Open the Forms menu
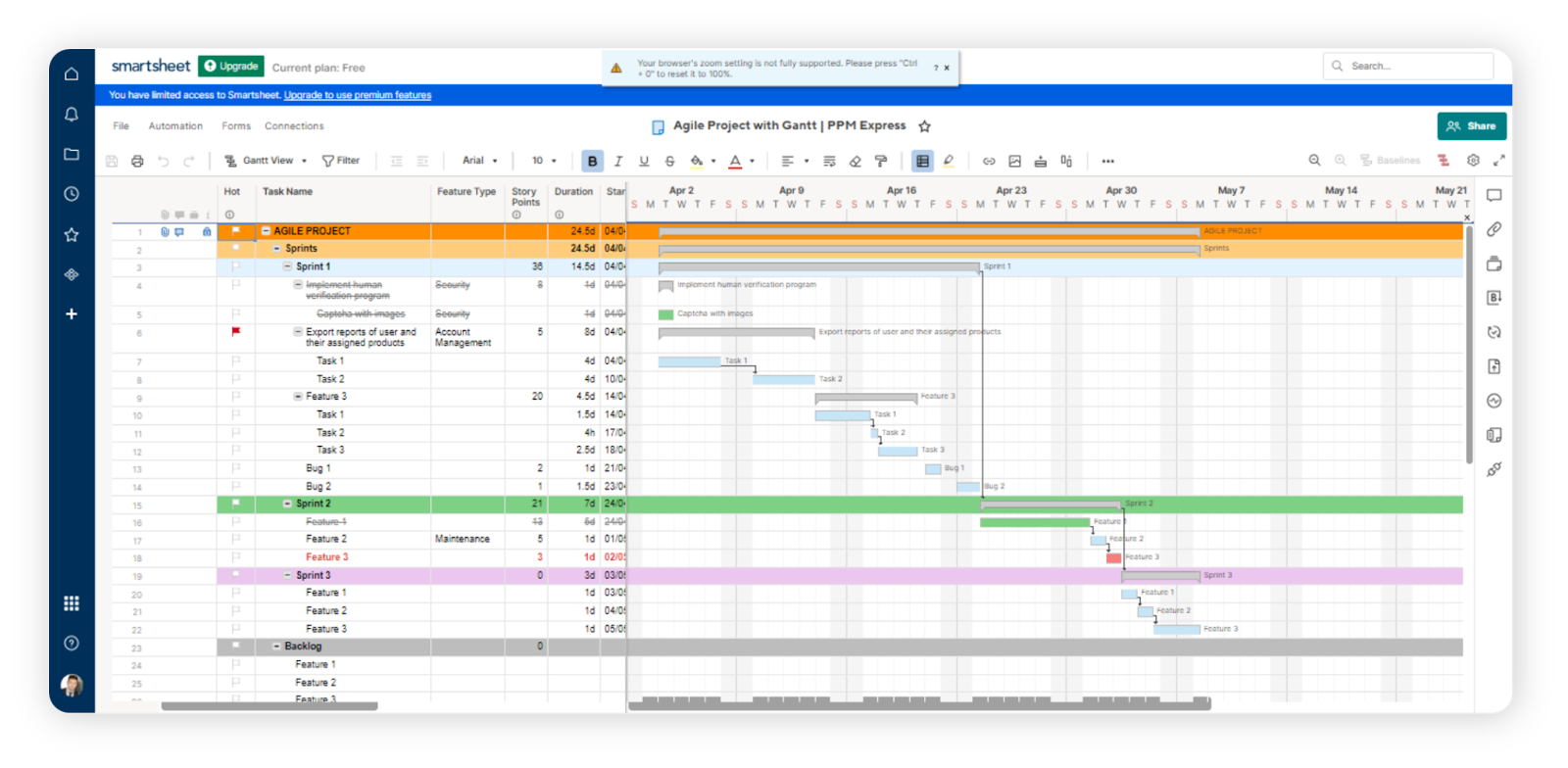 (x=236, y=126)
